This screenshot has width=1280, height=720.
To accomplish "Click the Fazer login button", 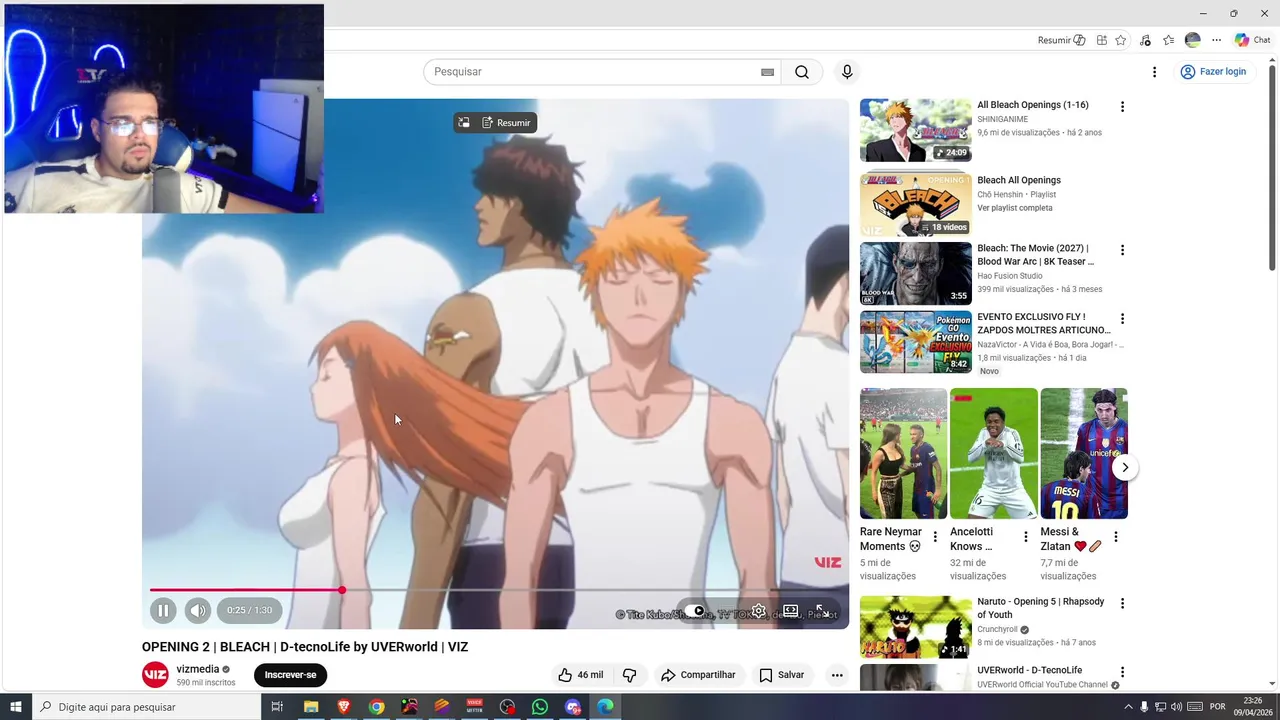I will pos(1214,72).
